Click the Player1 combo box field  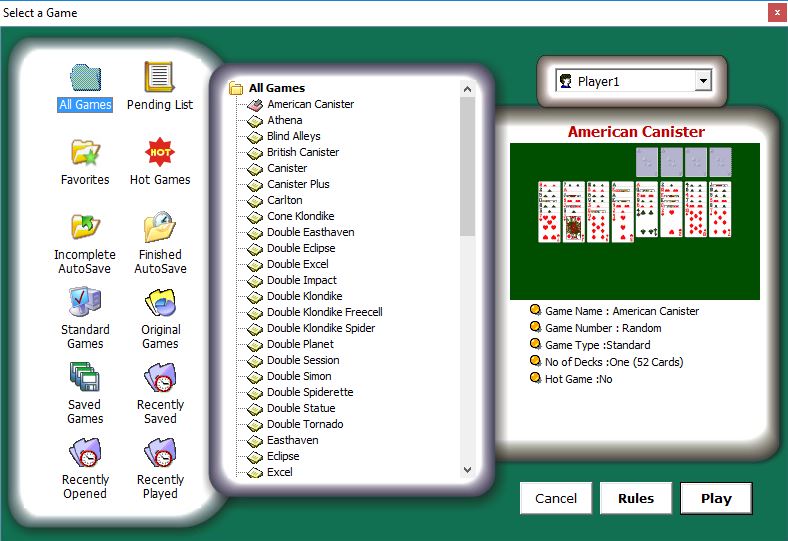[634, 81]
